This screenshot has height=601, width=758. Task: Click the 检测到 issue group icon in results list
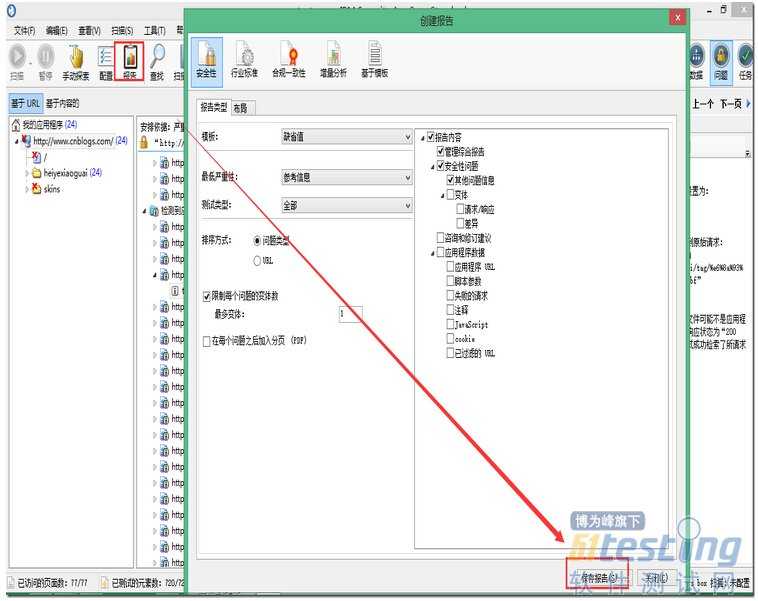154,211
